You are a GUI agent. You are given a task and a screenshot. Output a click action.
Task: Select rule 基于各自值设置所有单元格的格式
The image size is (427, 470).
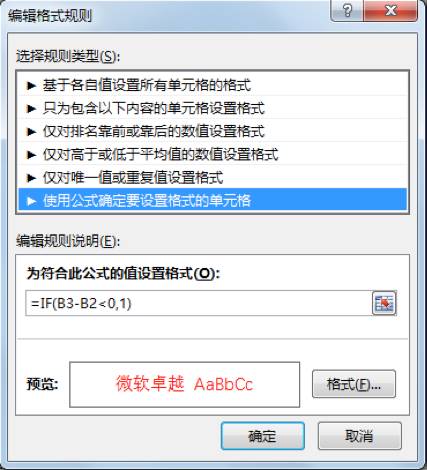coord(213,85)
